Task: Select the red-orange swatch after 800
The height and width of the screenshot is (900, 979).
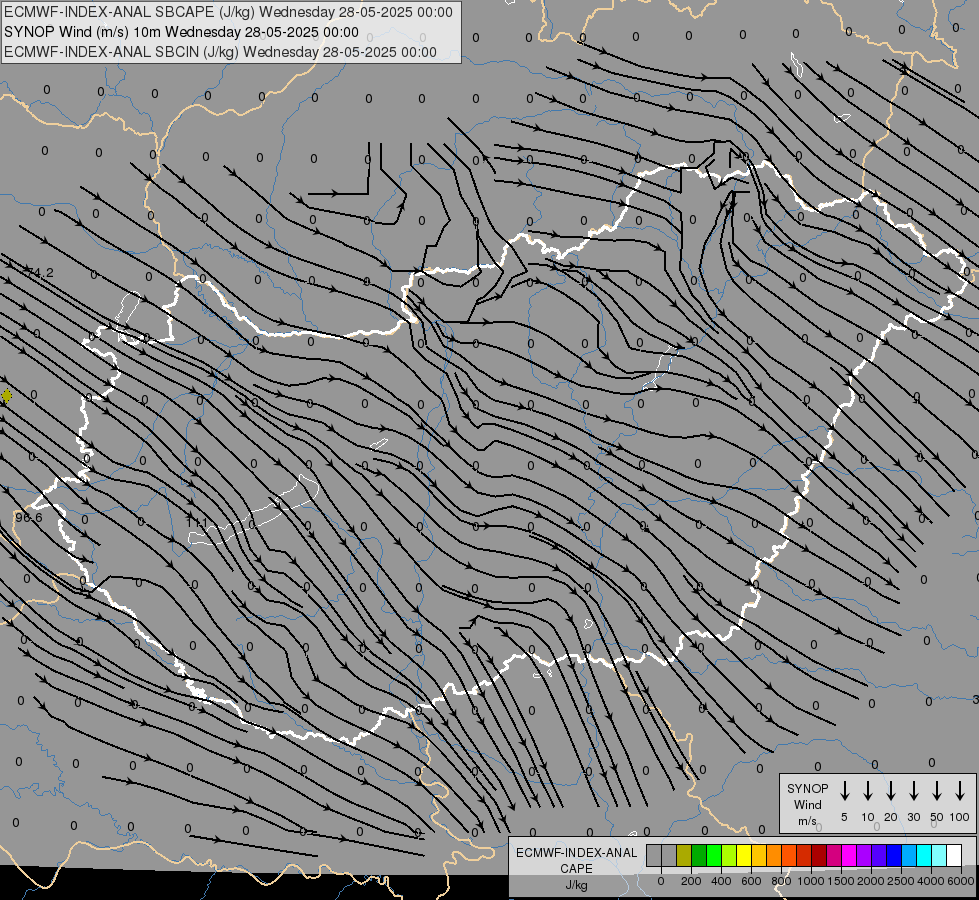Action: point(789,855)
